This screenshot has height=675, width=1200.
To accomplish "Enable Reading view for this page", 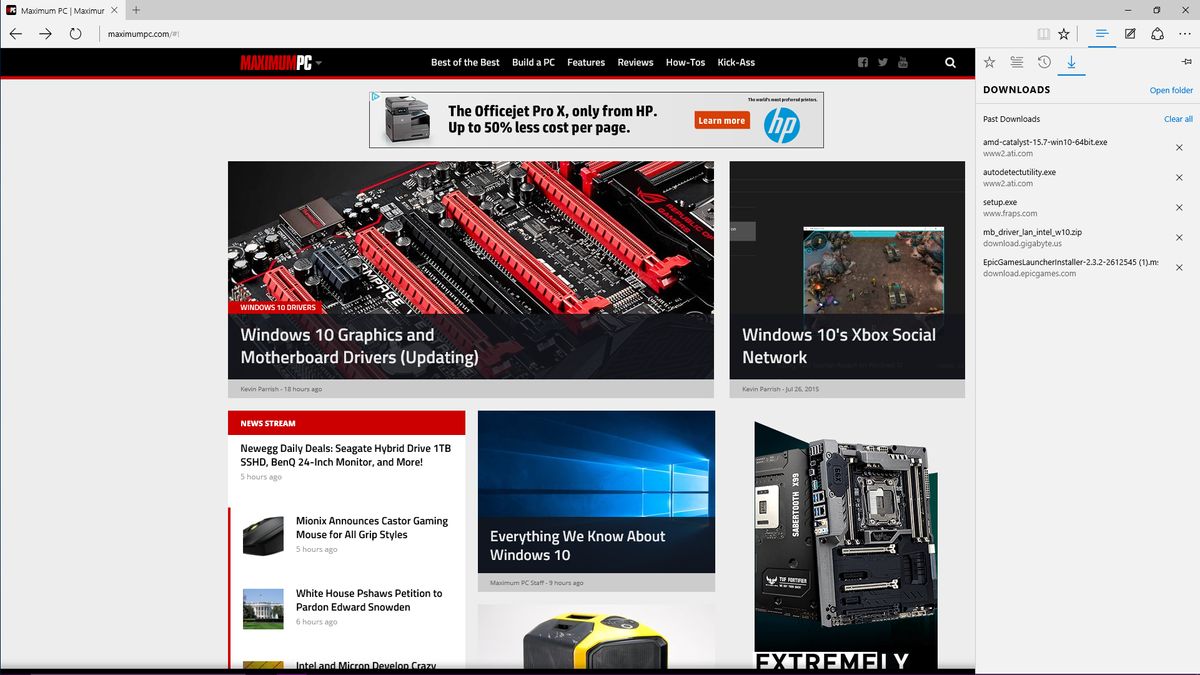I will coord(1044,33).
